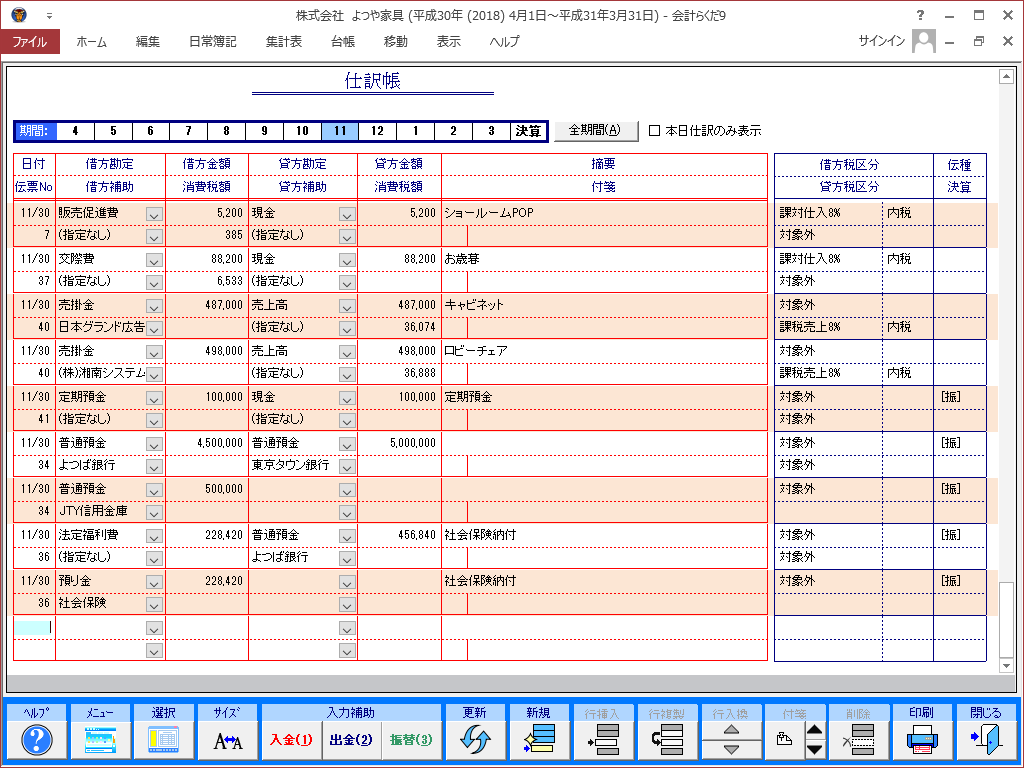Enable the 本日仕訳のみ表示 checkbox

tap(654, 131)
